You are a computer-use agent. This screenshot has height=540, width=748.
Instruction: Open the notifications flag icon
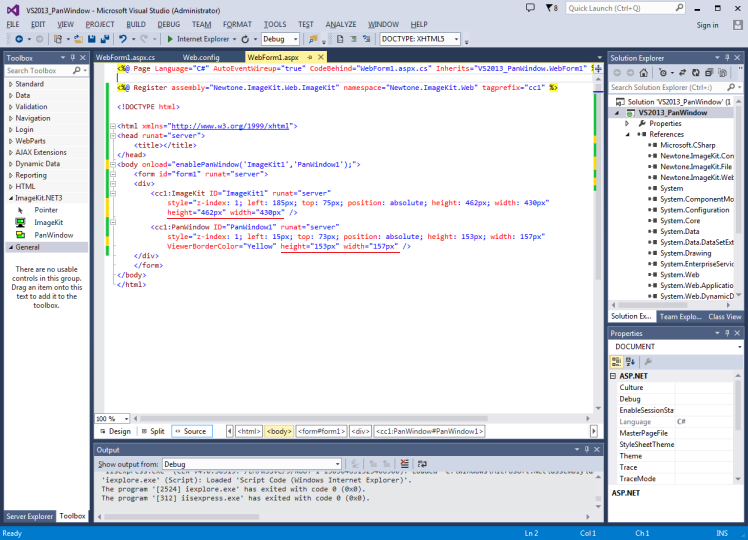[x=551, y=8]
